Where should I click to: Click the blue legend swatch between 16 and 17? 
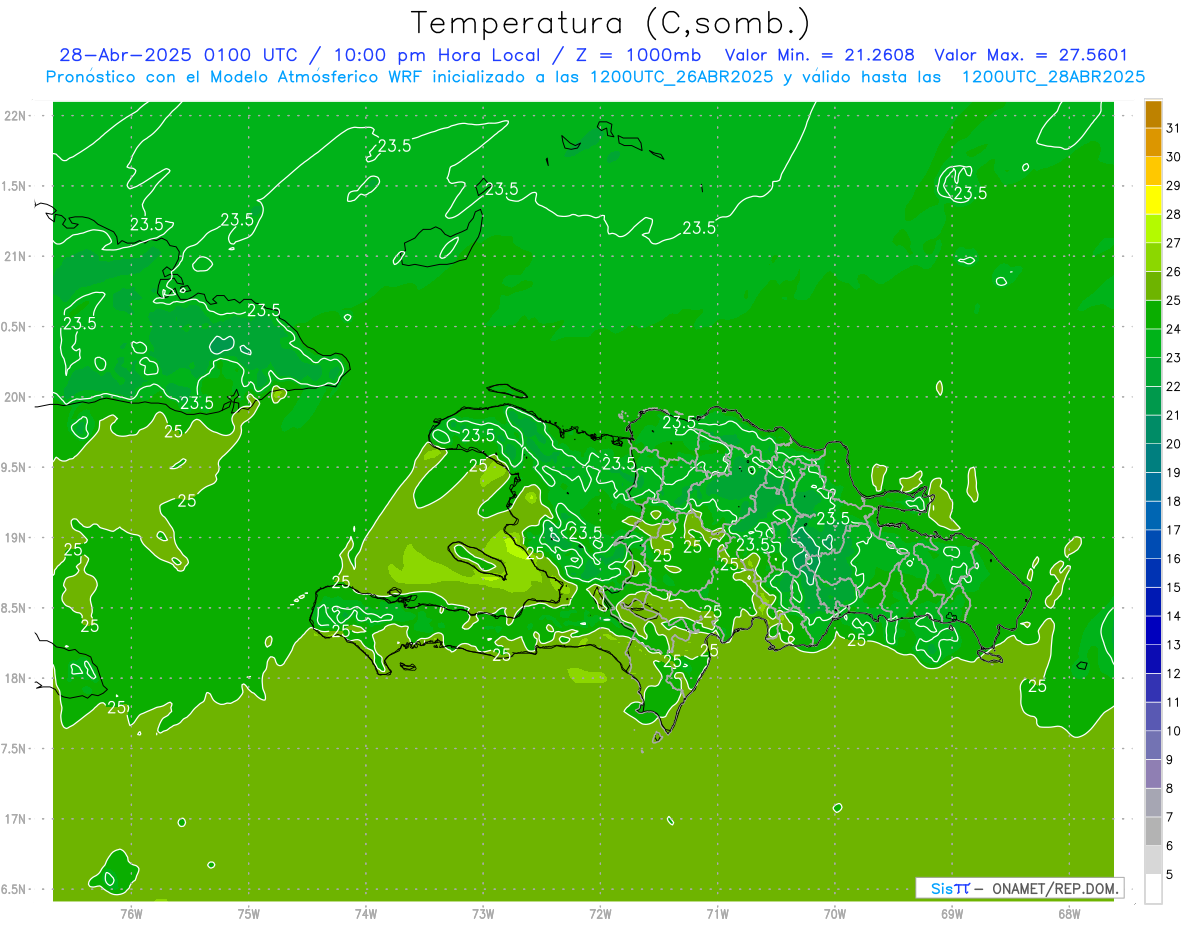click(x=1153, y=544)
